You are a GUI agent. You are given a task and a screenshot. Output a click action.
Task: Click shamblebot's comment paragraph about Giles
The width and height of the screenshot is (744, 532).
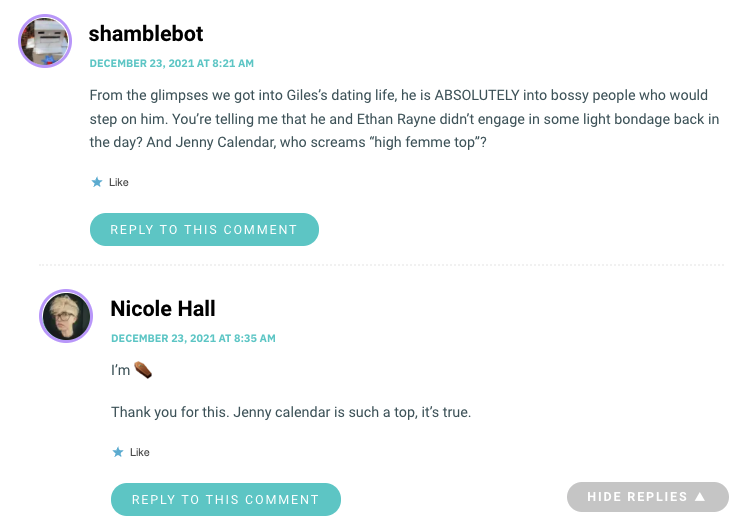tap(404, 119)
